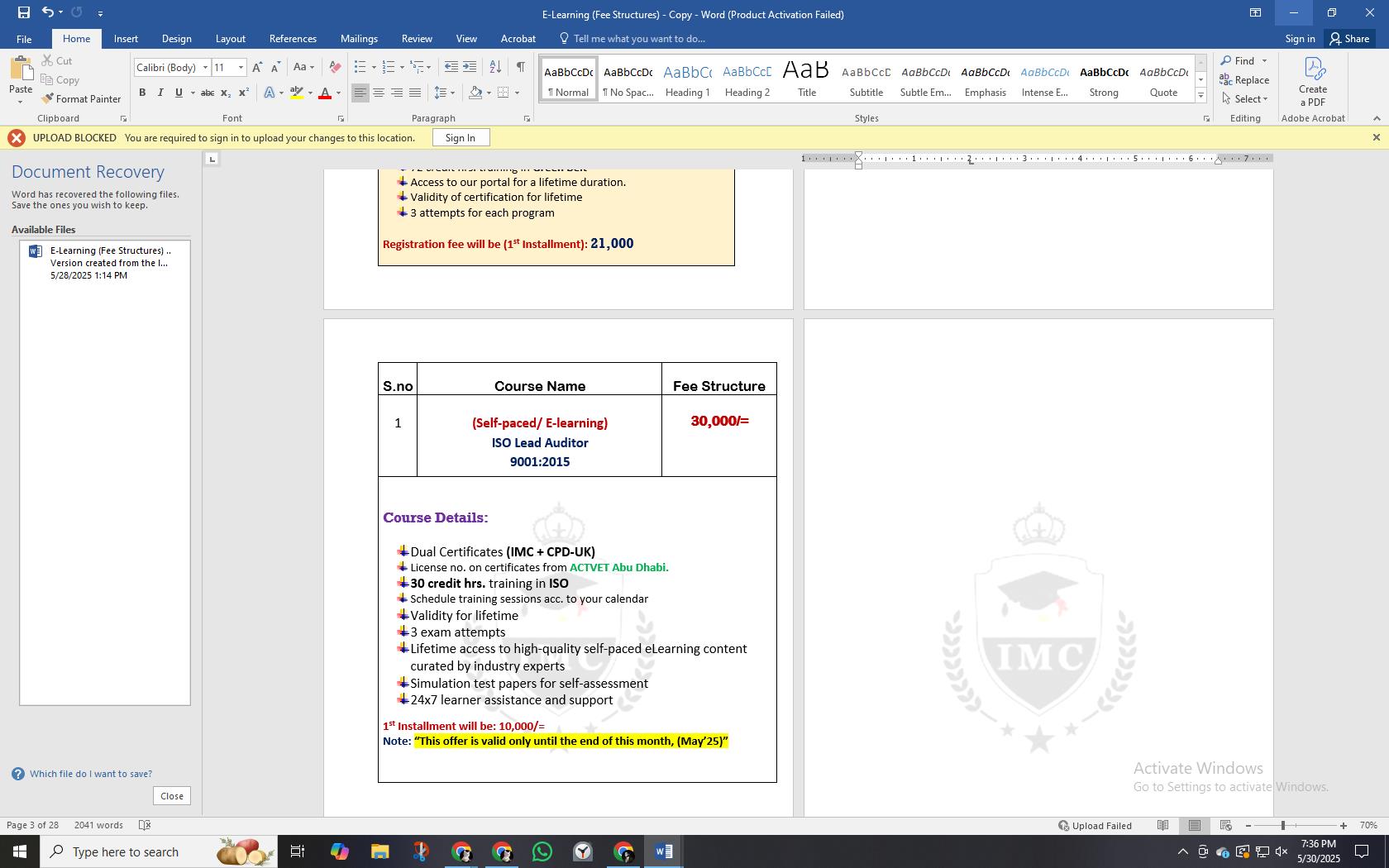Open File Explorer from the taskbar

tap(379, 851)
